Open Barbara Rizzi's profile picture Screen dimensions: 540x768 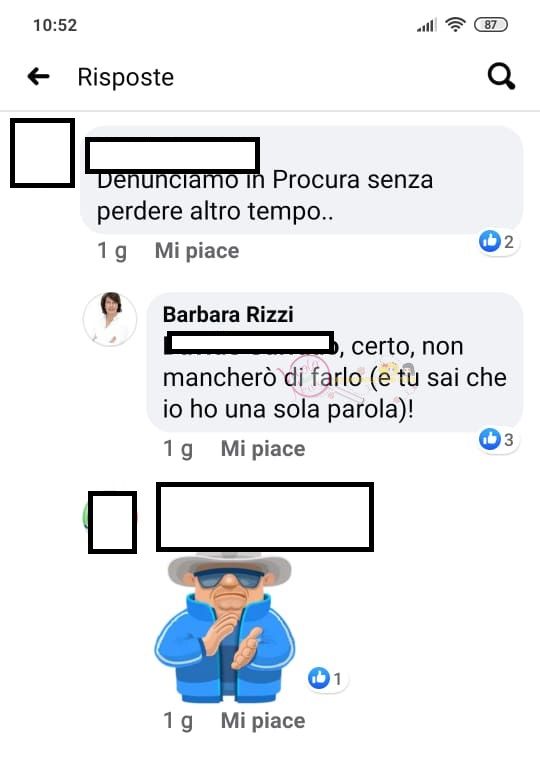point(110,319)
